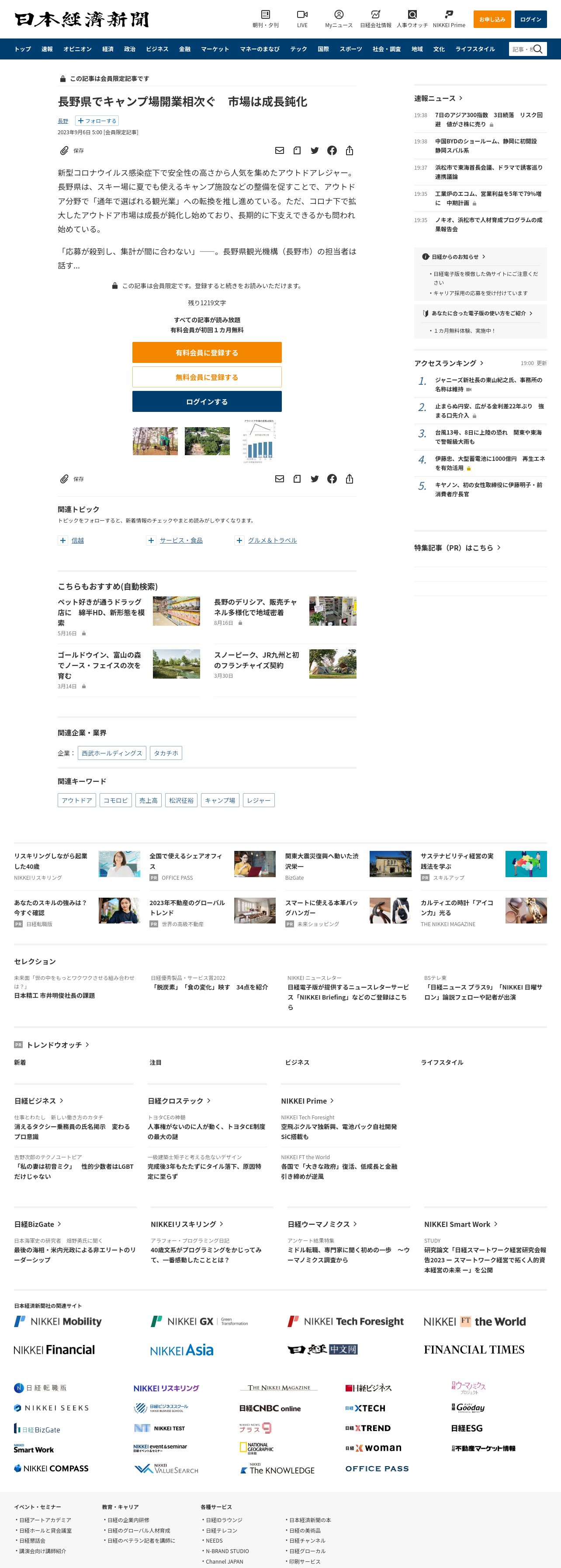Open the 日経会社情報 chart icon

375,14
